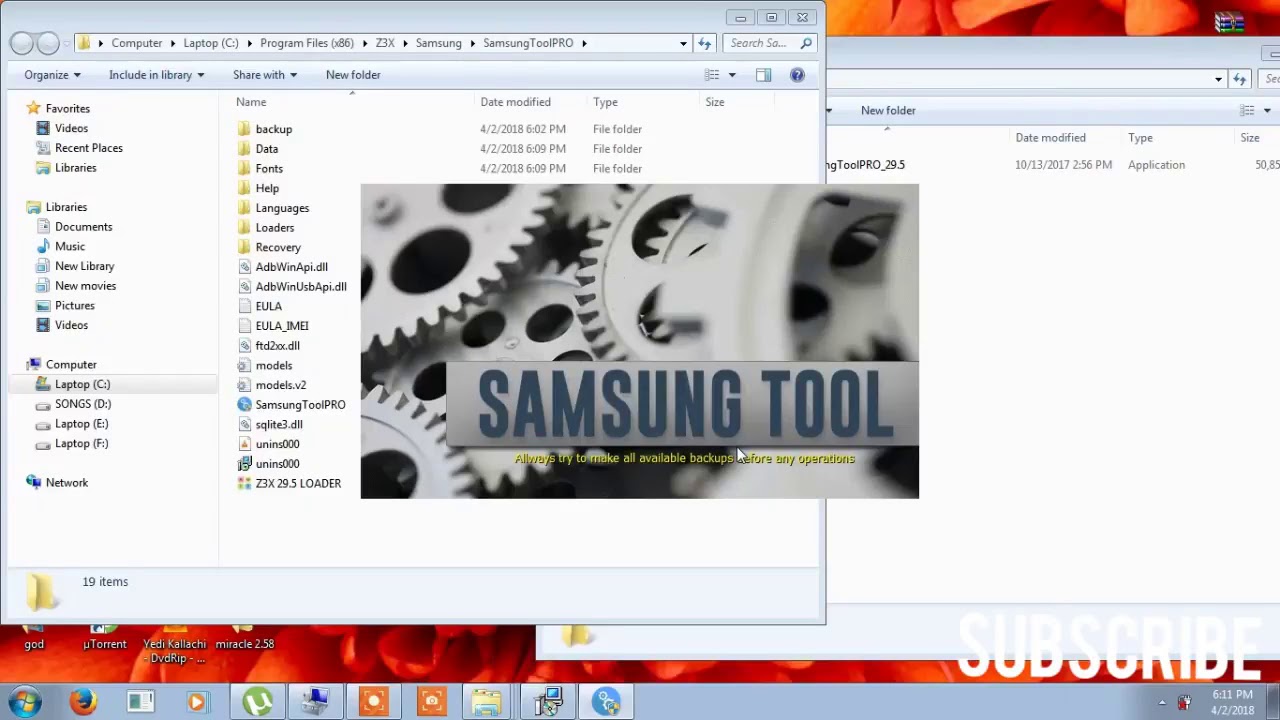
Task: Click the Windows Start orb
Action: pyautogui.click(x=24, y=702)
